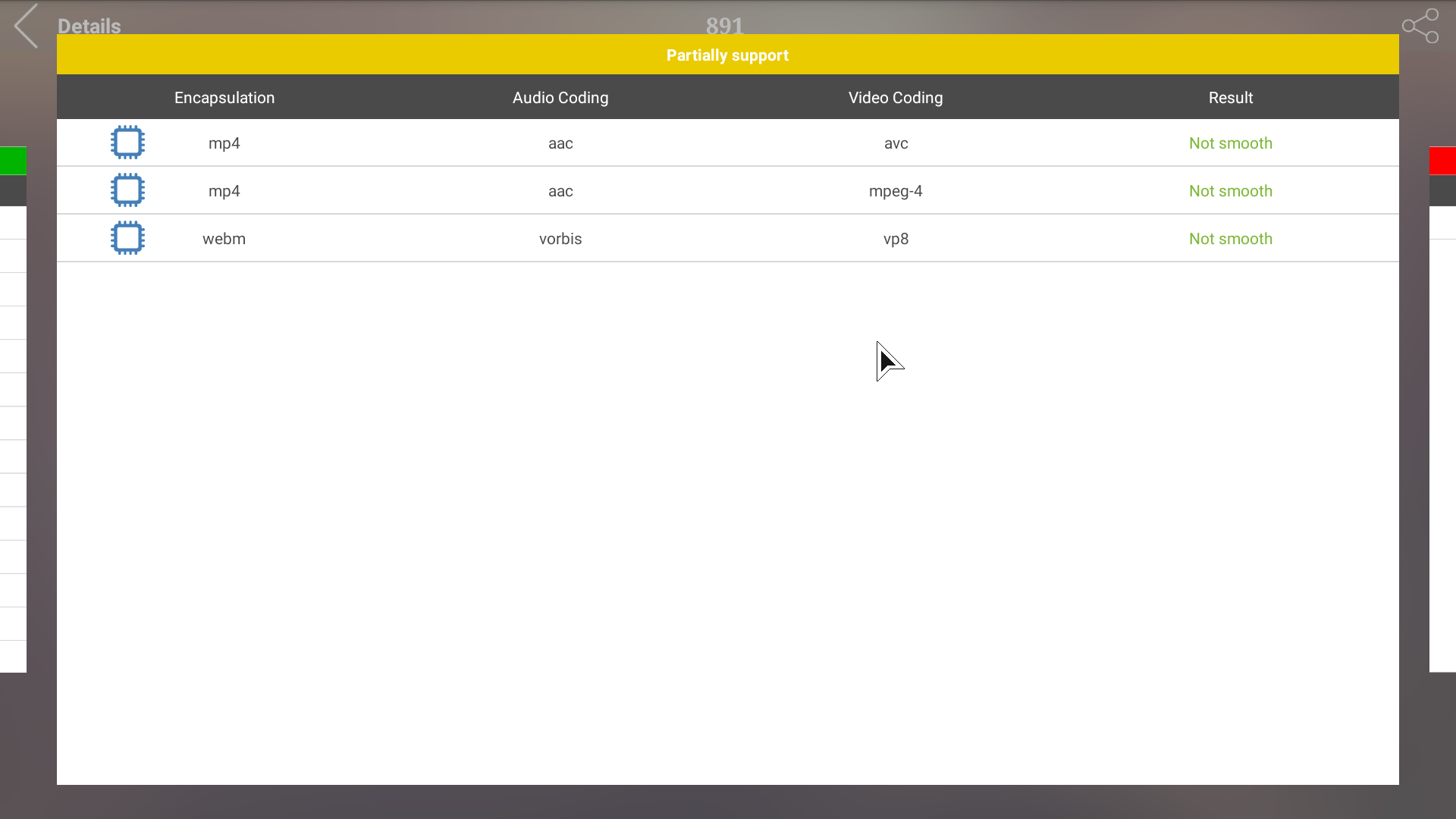
Task: Select the Video Coding column header
Action: coord(896,98)
